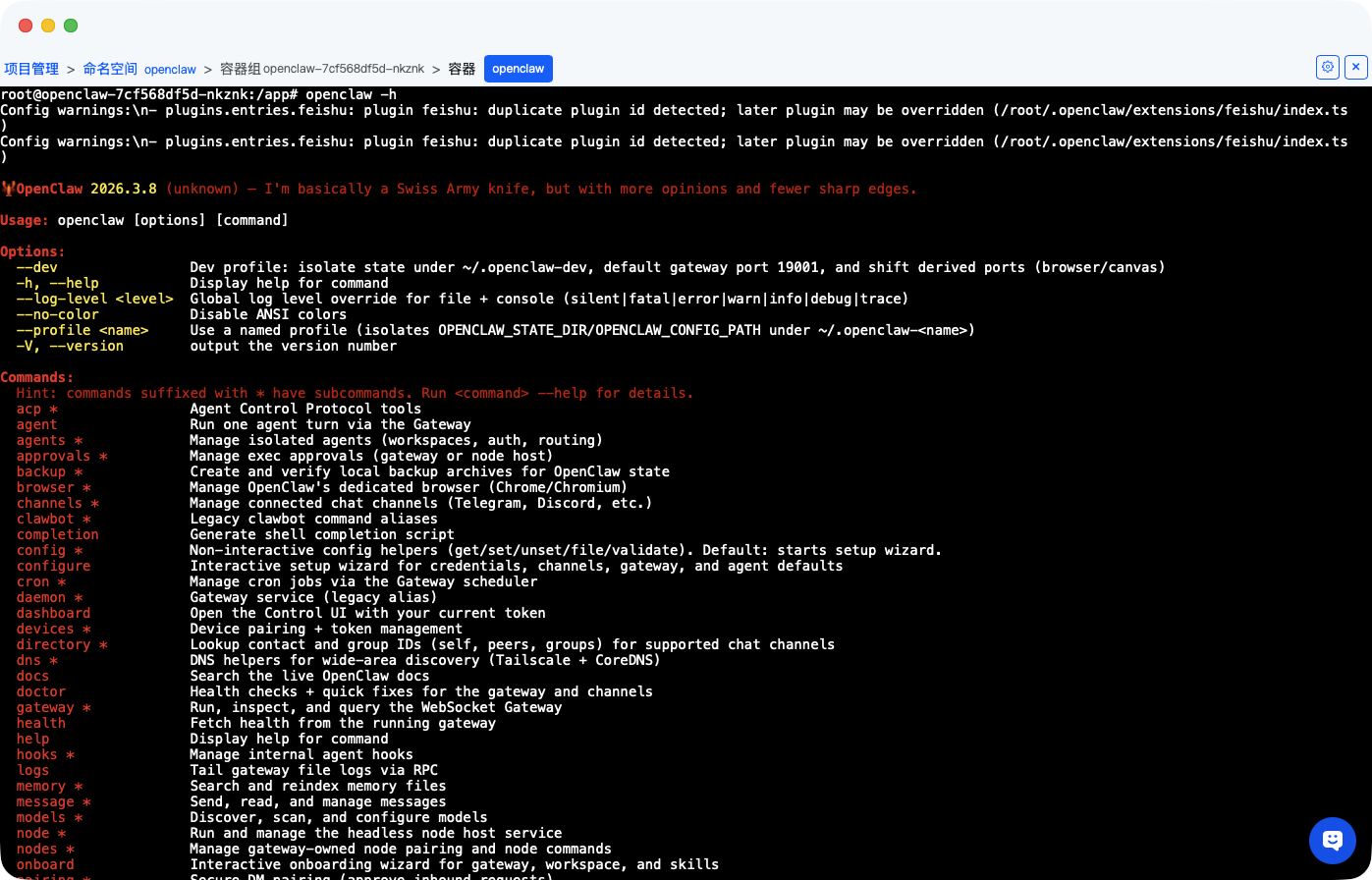Image resolution: width=1372 pixels, height=880 pixels.
Task: Open terminal settings via the gear icon
Action: pyautogui.click(x=1328, y=68)
